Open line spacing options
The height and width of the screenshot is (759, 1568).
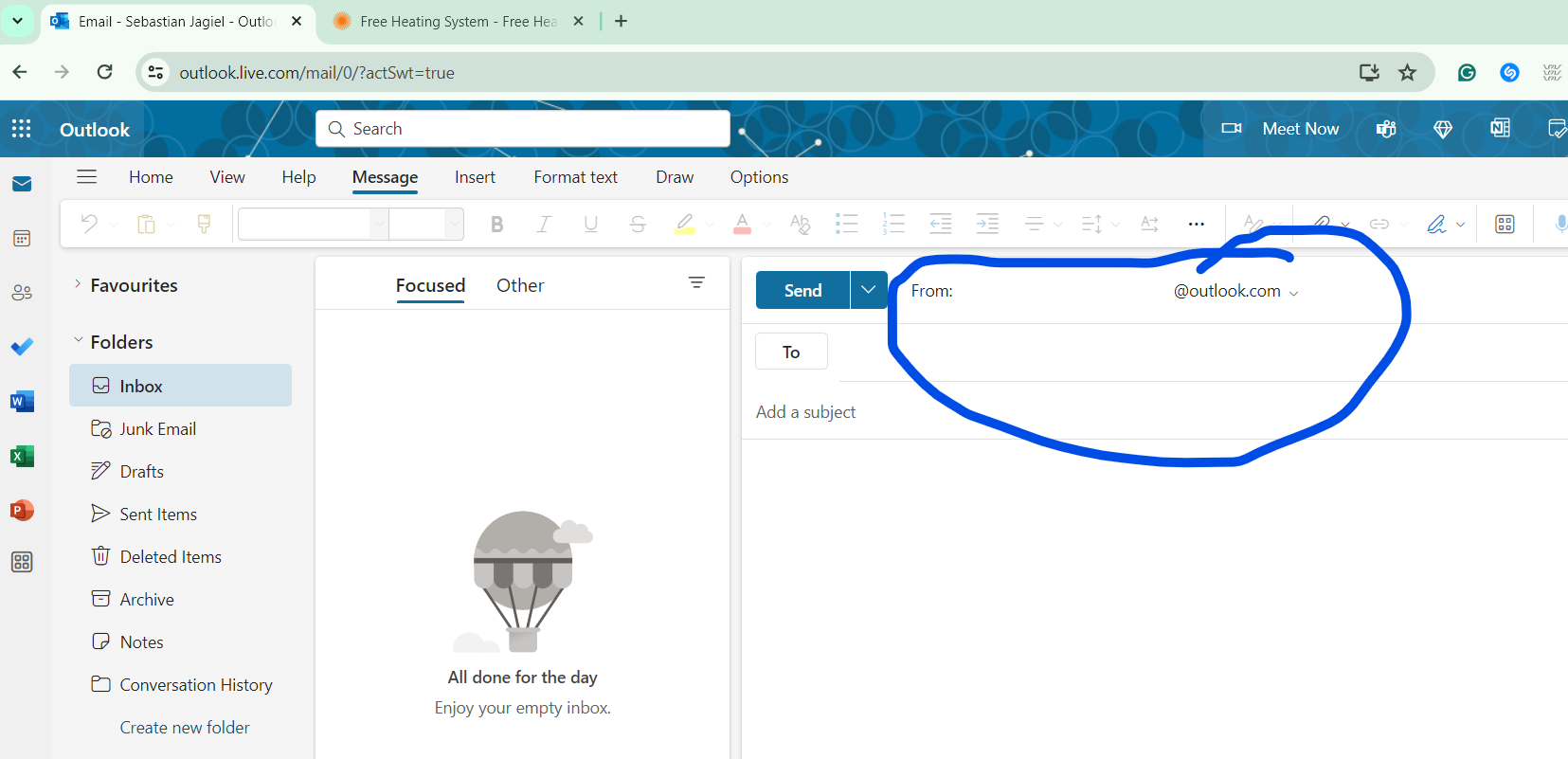point(1092,224)
